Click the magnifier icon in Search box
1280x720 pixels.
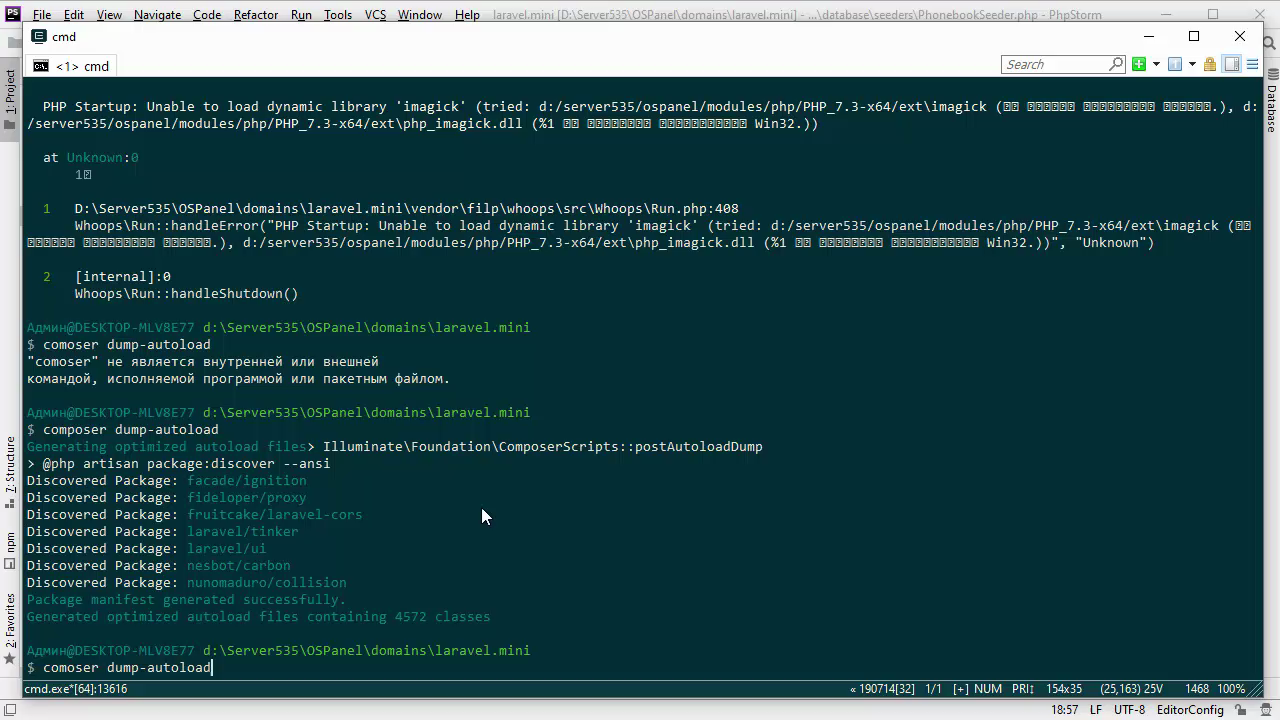click(1116, 64)
